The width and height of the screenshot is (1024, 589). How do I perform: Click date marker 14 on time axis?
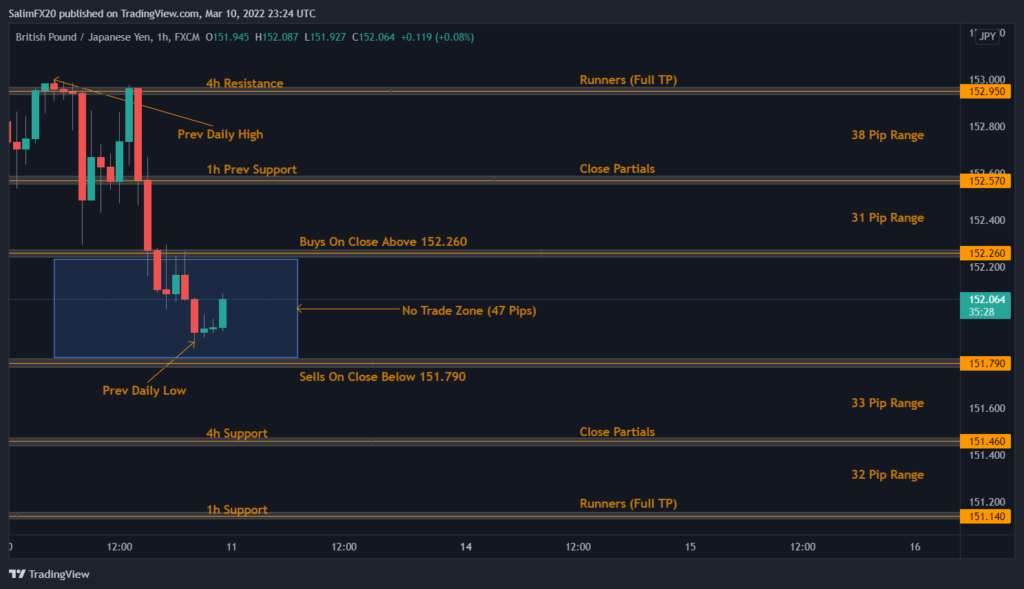point(466,547)
